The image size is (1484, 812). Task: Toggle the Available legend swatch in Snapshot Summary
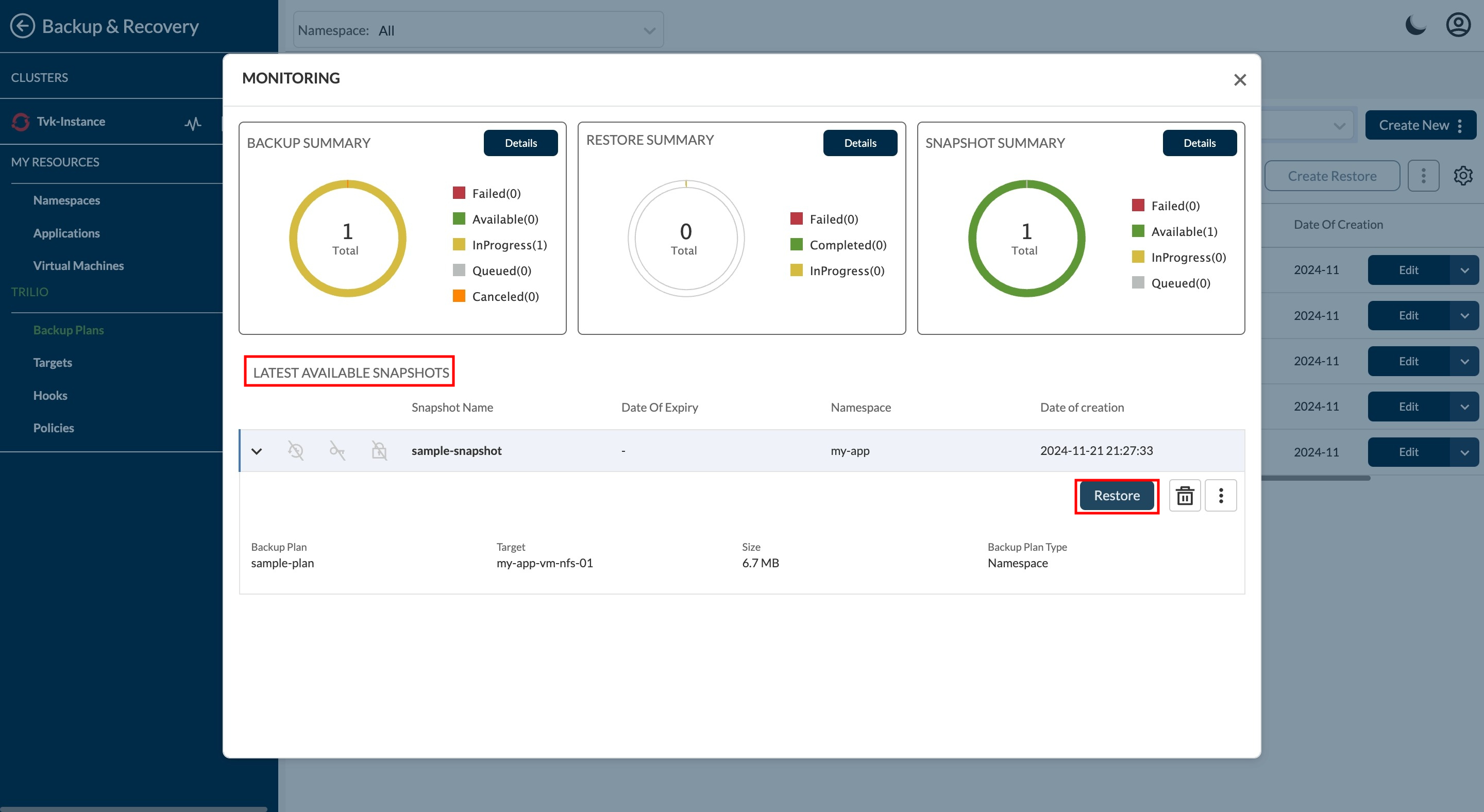[1138, 231]
